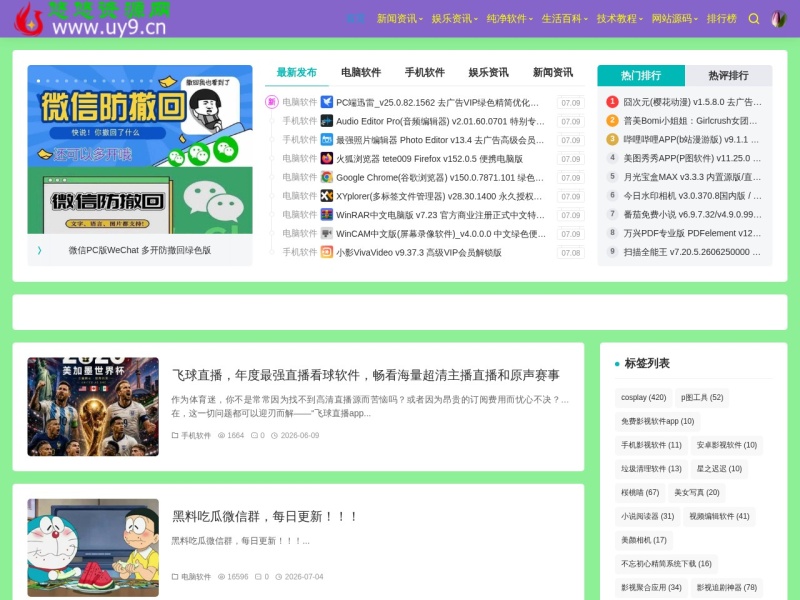Open the search magnifier icon in header

754,19
